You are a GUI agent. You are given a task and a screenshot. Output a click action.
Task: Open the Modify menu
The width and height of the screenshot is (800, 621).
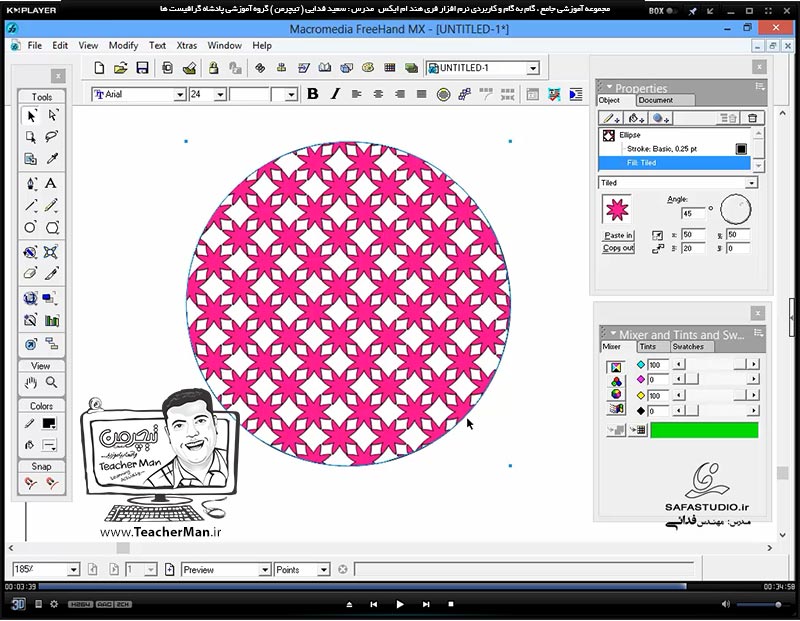123,45
